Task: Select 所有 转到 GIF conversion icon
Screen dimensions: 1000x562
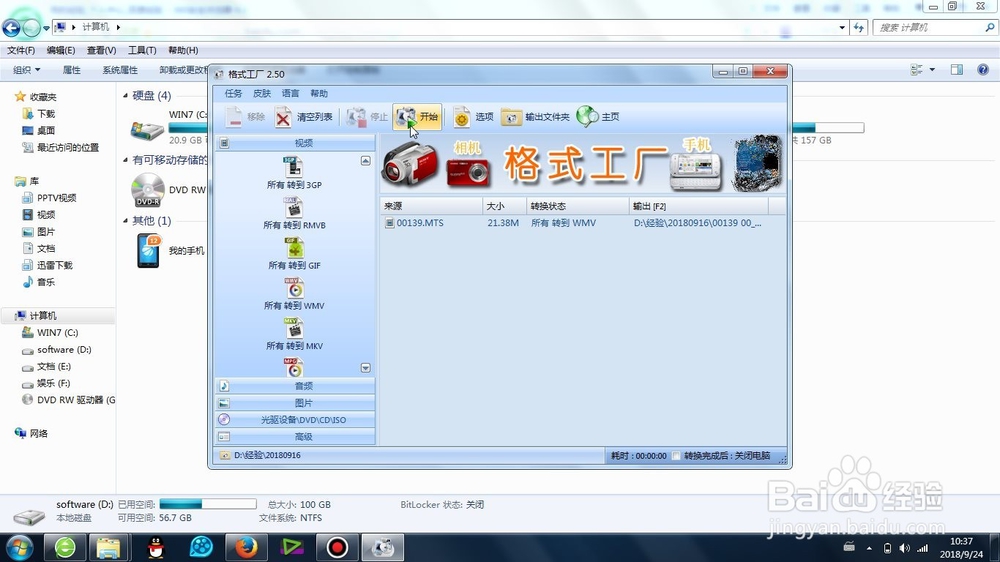Action: [x=294, y=248]
